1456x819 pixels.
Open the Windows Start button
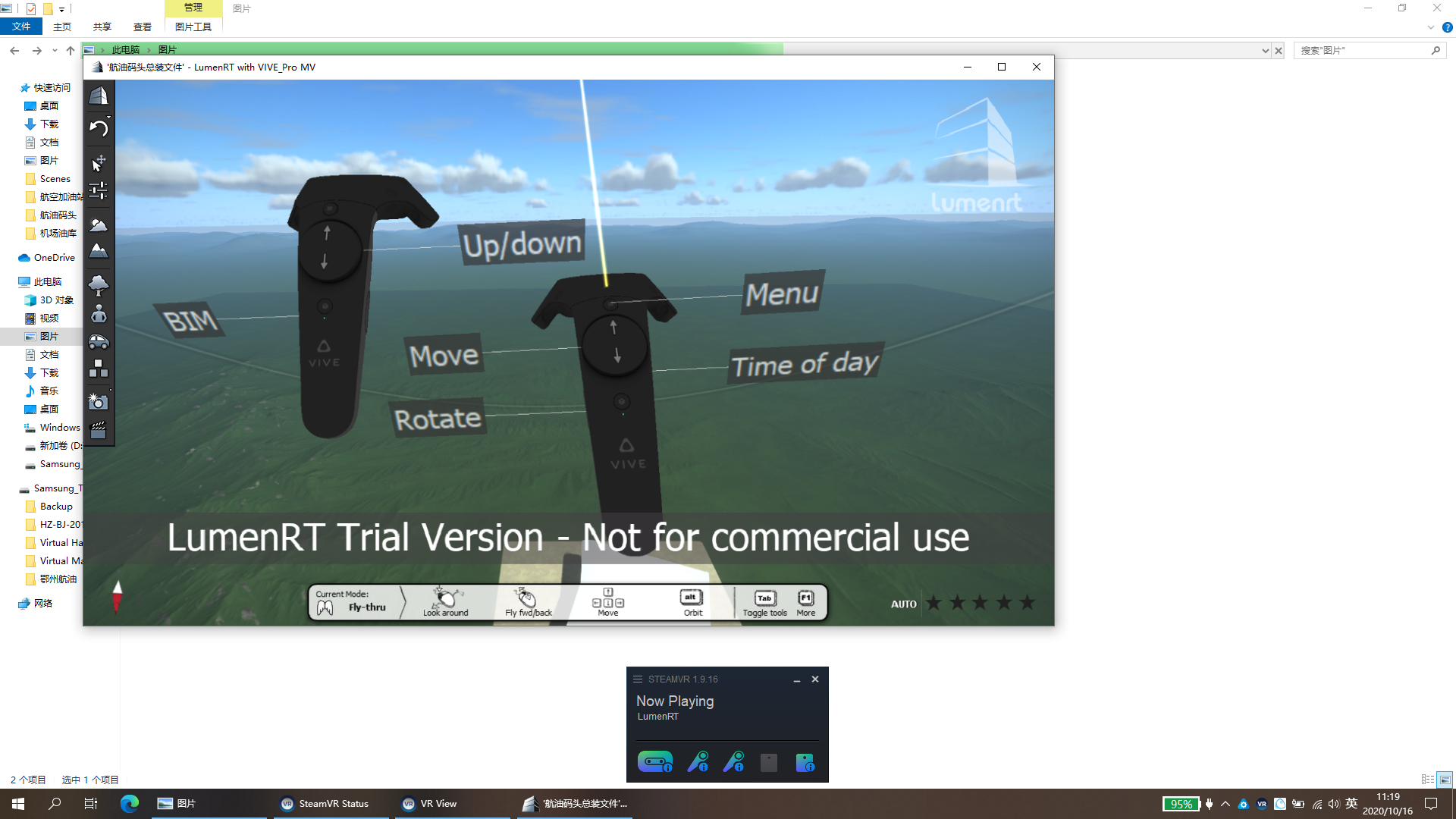point(18,804)
